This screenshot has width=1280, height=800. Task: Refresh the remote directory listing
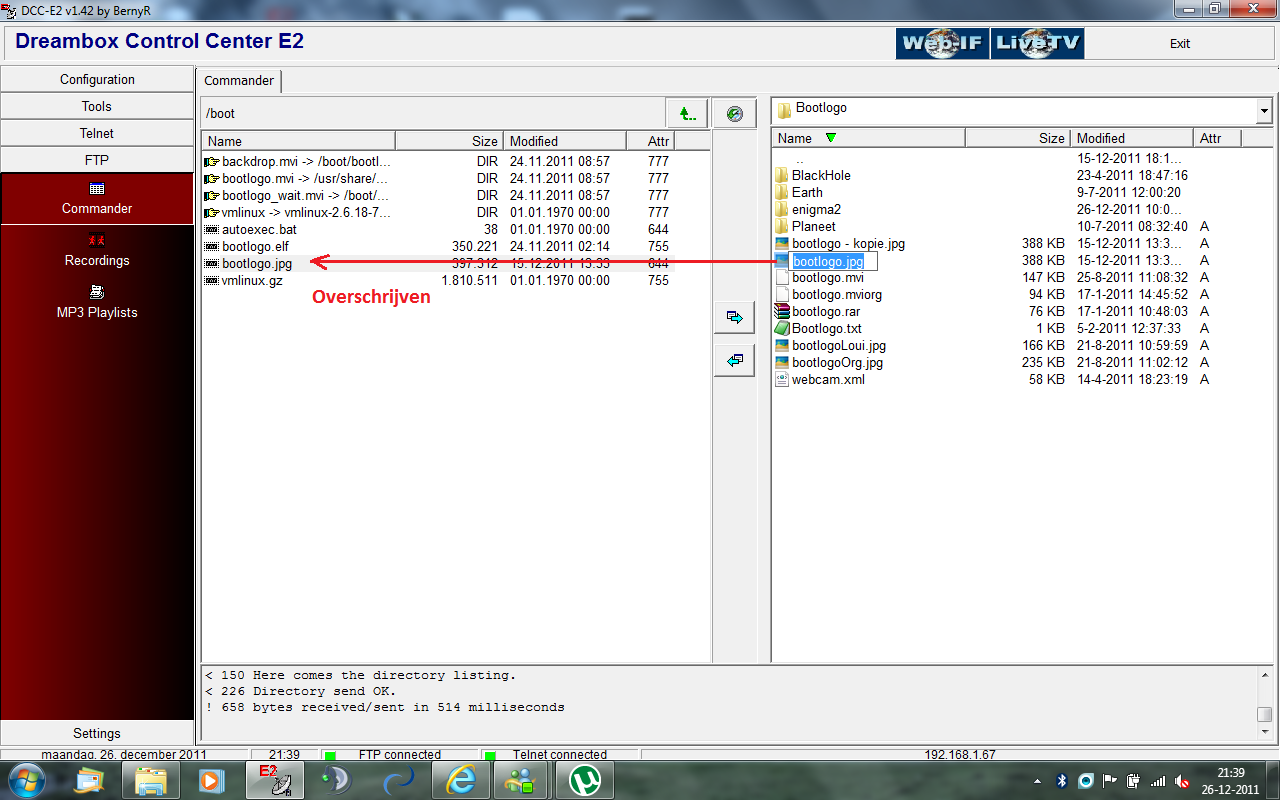click(735, 113)
